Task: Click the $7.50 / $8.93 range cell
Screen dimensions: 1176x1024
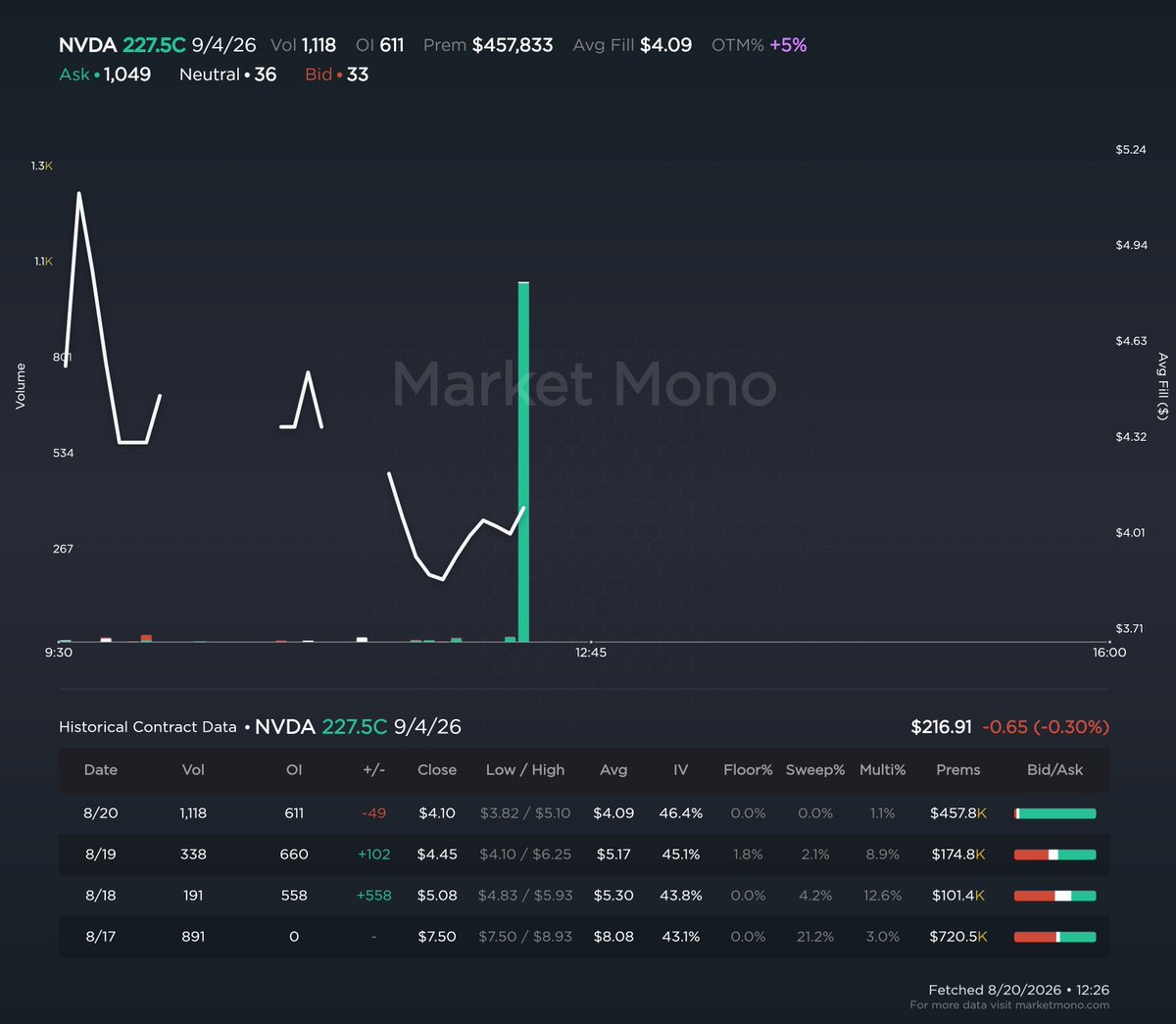Action: click(x=525, y=937)
